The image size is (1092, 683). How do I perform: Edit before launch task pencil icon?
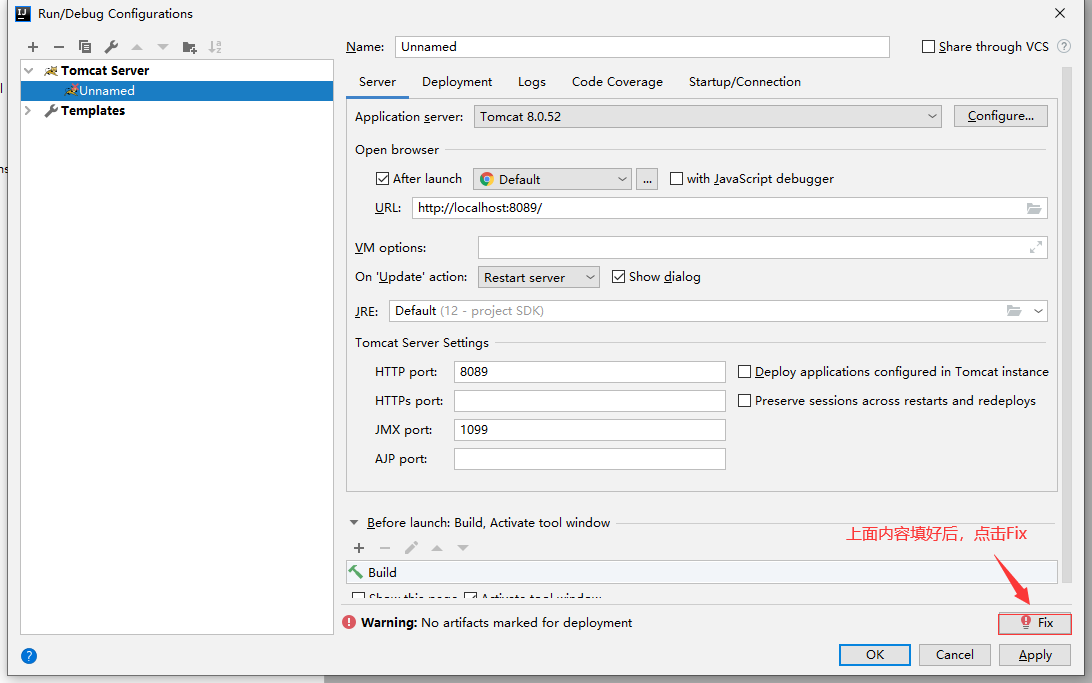click(x=411, y=548)
